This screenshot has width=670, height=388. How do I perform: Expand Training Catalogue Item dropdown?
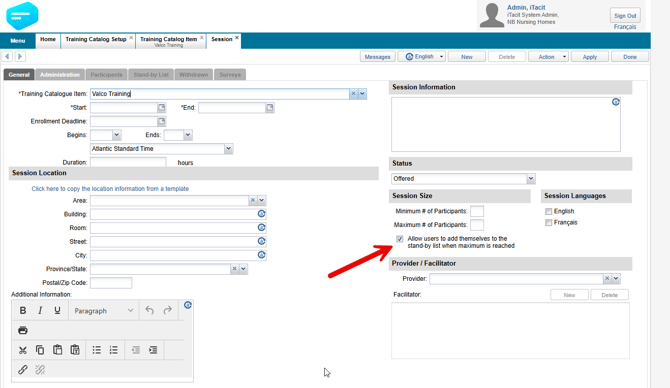tap(362, 94)
